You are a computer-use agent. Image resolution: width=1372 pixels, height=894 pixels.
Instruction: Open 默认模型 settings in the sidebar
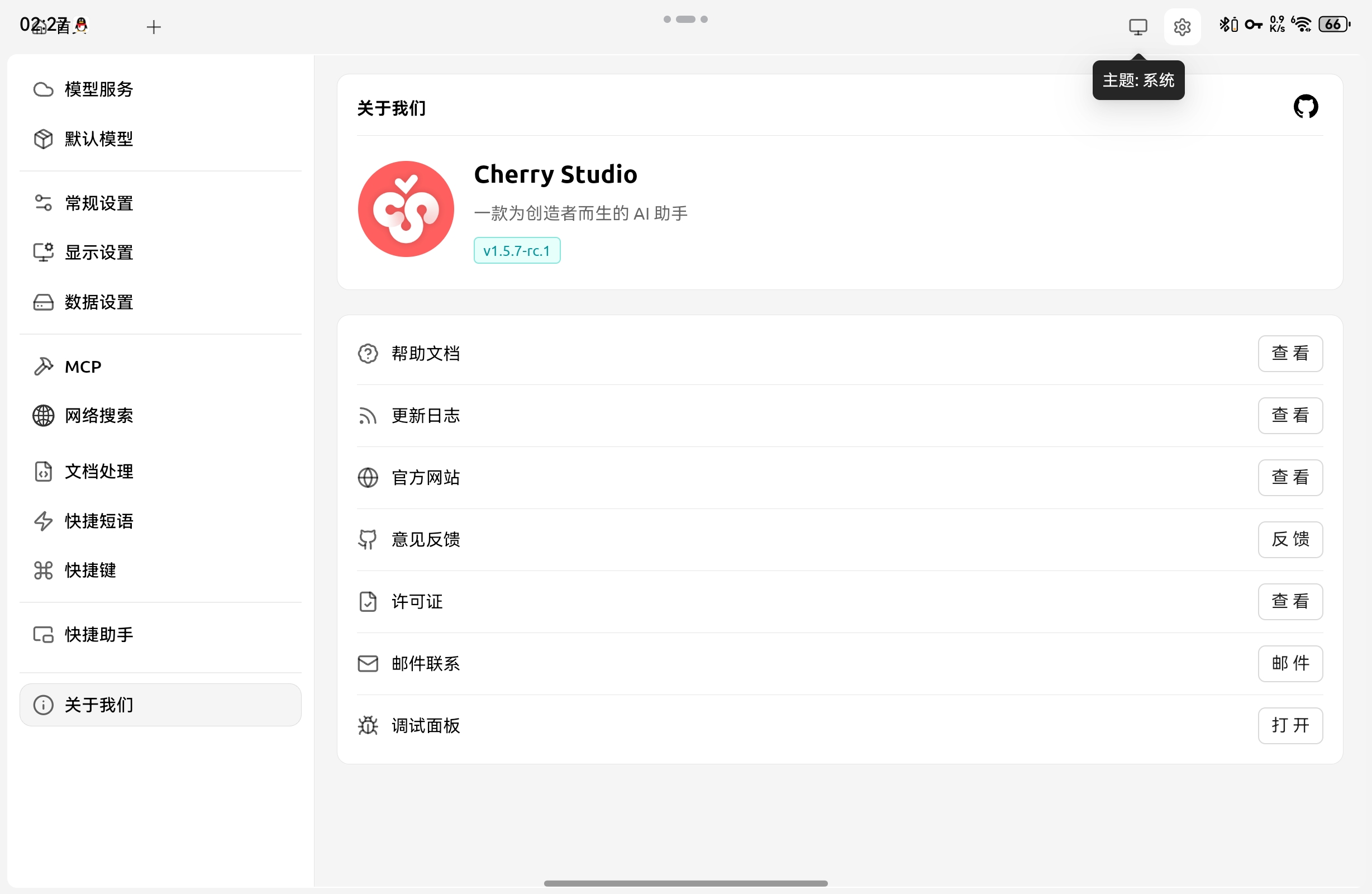coord(160,139)
